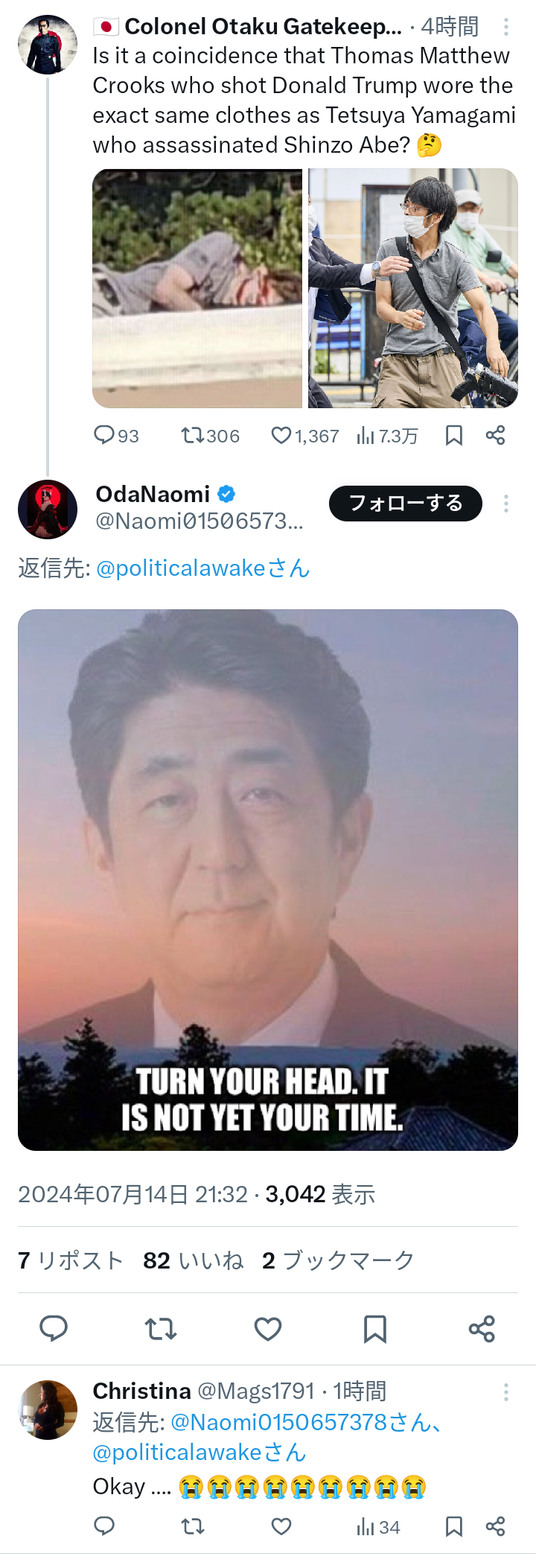The image size is (536, 1568).
Task: Open more options on Christina's reply
Action: pos(506,1392)
